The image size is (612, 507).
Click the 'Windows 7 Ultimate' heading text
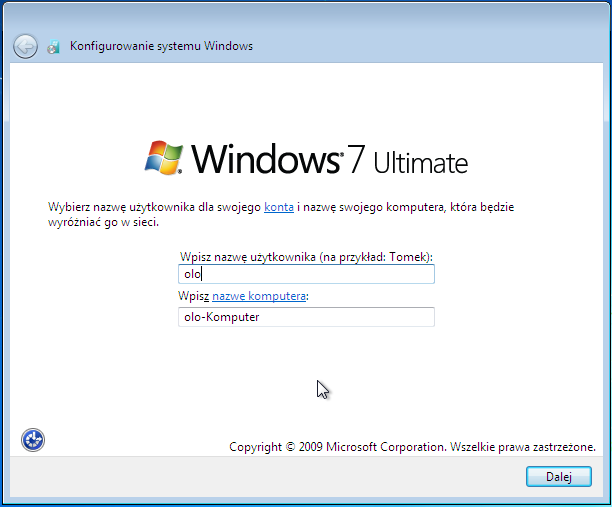(329, 158)
